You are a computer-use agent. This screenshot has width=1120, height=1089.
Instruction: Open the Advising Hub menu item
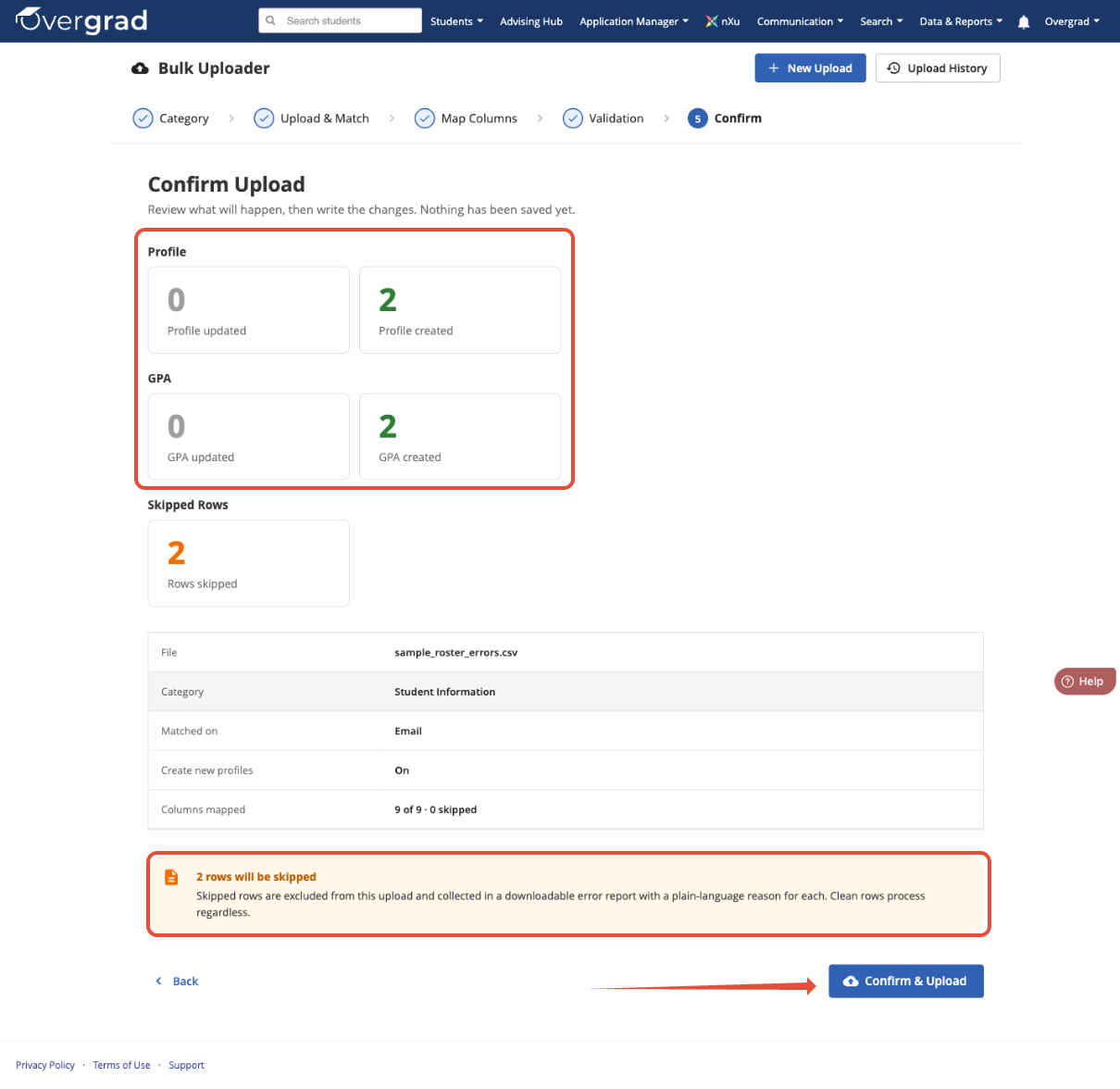click(531, 21)
